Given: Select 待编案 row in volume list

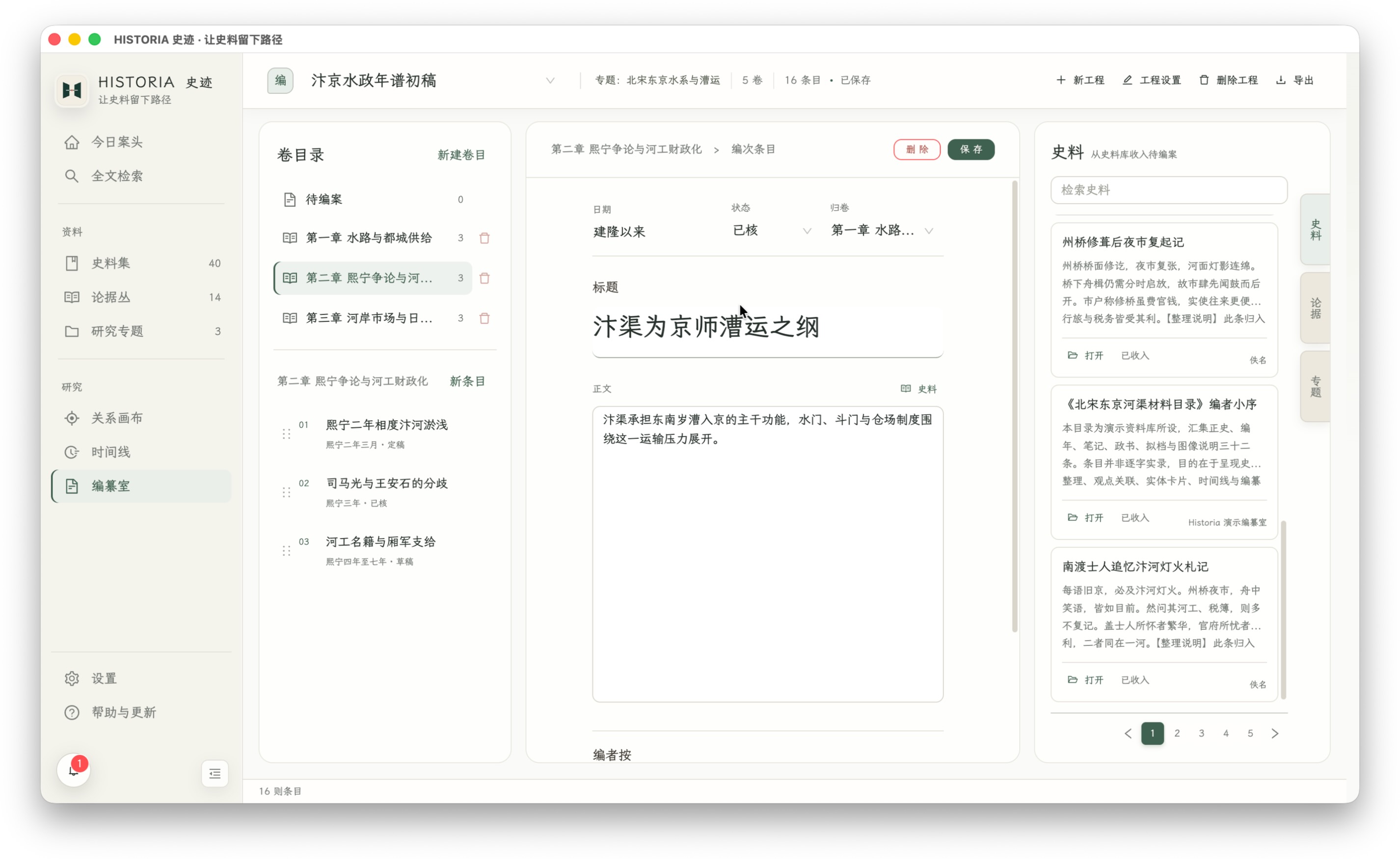Looking at the screenshot, I should (x=373, y=199).
